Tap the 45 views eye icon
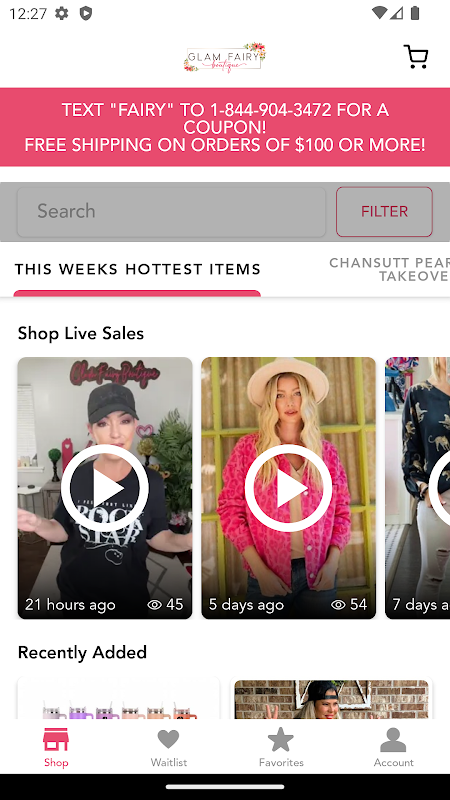This screenshot has height=800, width=450. coord(154,605)
